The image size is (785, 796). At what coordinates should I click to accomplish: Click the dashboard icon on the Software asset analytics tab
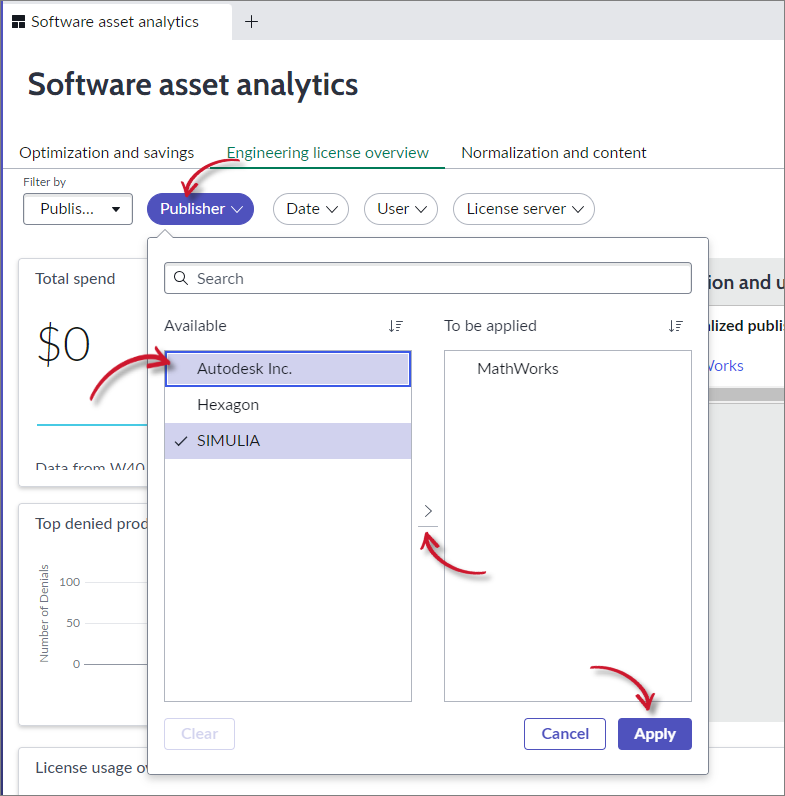pos(18,22)
